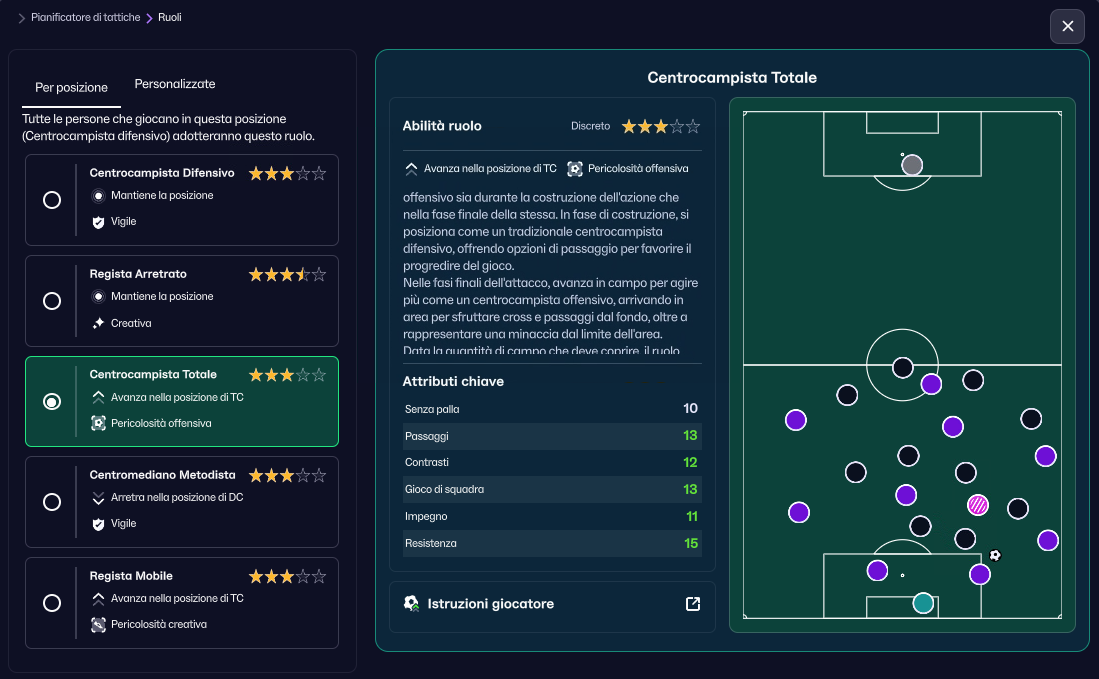Click the grey goalkeeper marker at top goal
Viewport: 1099px width, 679px height.
(x=912, y=165)
